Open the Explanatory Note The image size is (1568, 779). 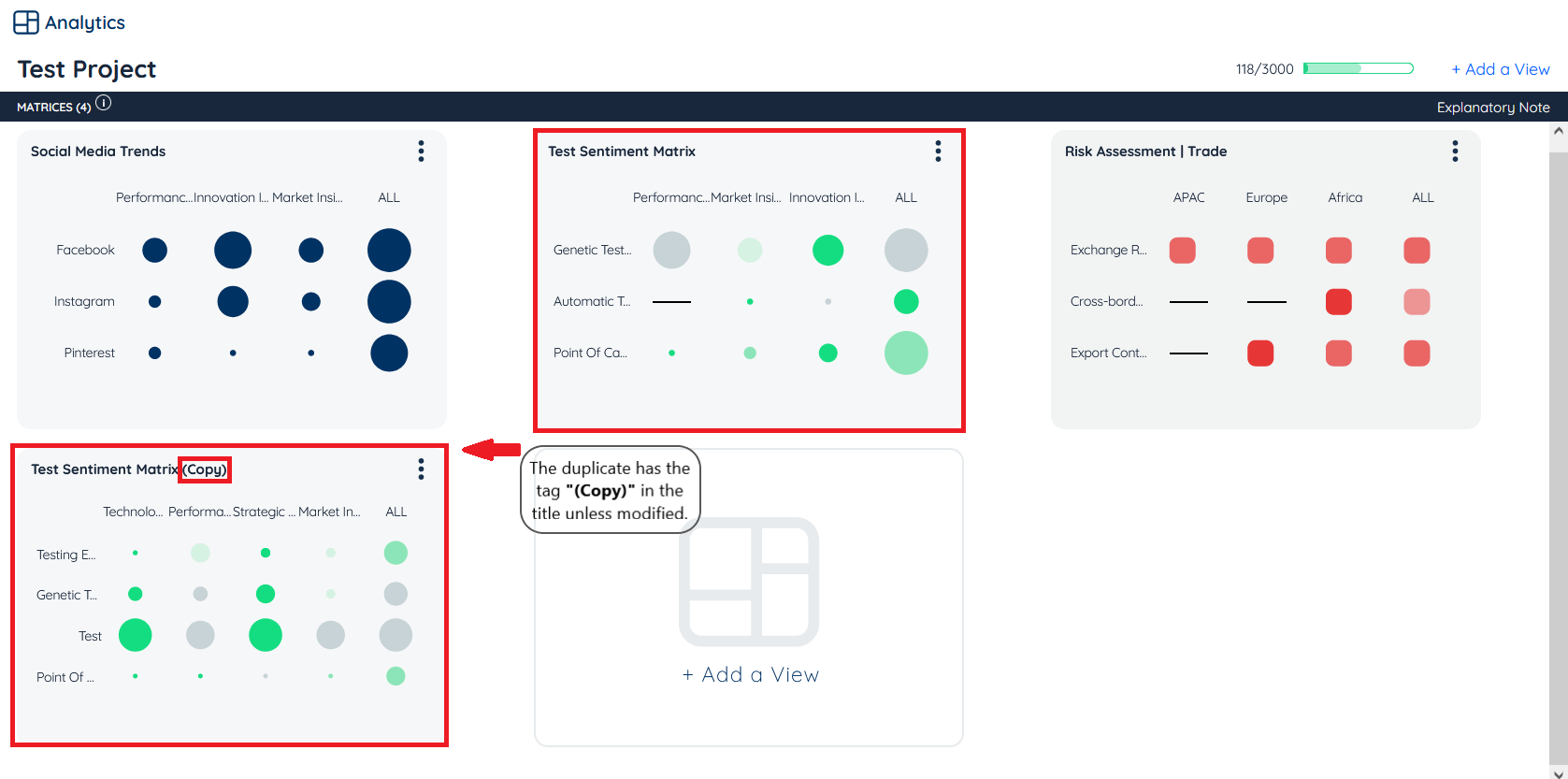point(1492,108)
